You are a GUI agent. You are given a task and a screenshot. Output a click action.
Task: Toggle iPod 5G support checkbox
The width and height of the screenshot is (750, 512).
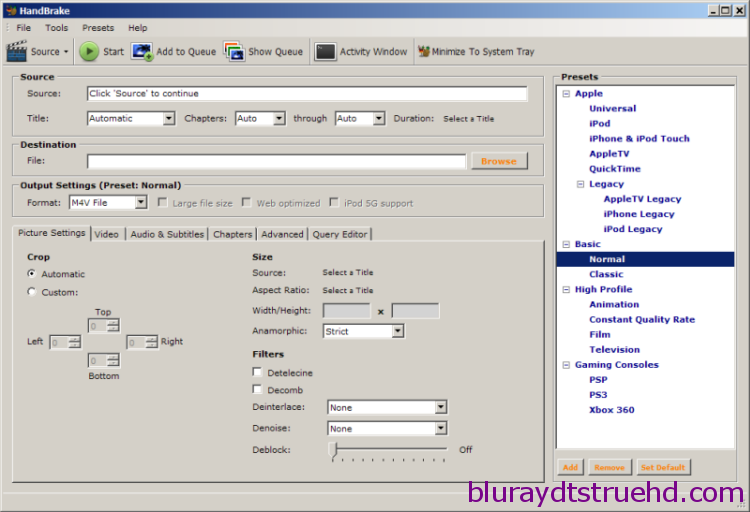pyautogui.click(x=334, y=202)
